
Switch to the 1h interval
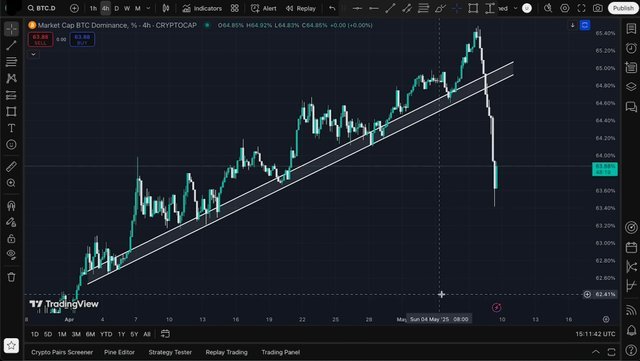(x=93, y=8)
